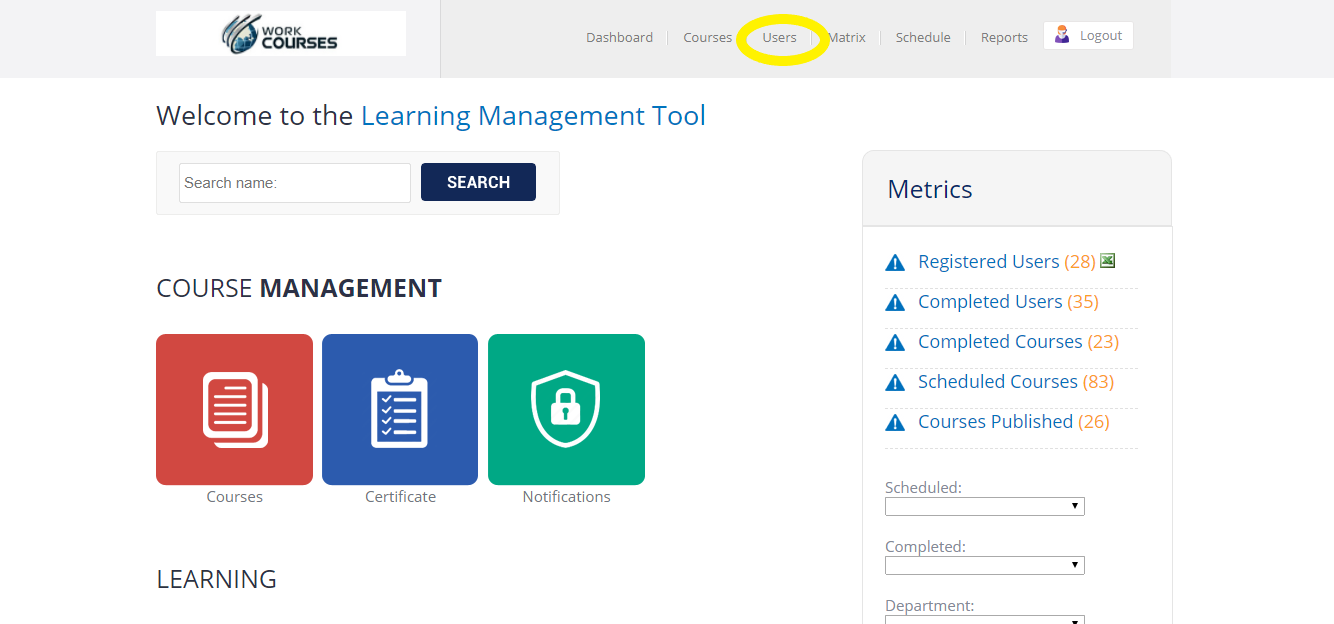Expand the Scheduled dropdown

(984, 507)
